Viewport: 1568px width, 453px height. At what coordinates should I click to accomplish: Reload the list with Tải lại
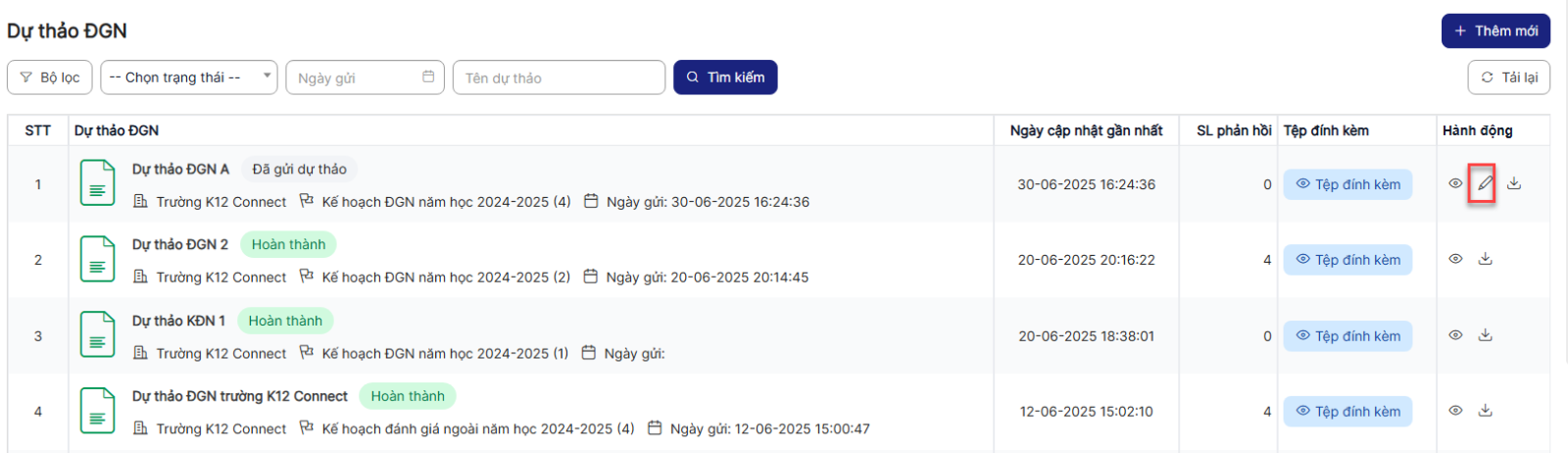1509,77
